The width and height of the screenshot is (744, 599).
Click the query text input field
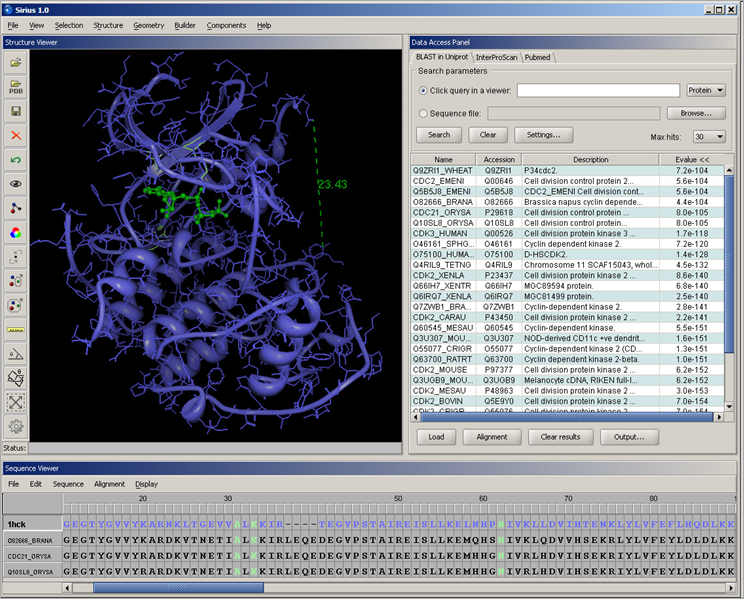tap(599, 90)
